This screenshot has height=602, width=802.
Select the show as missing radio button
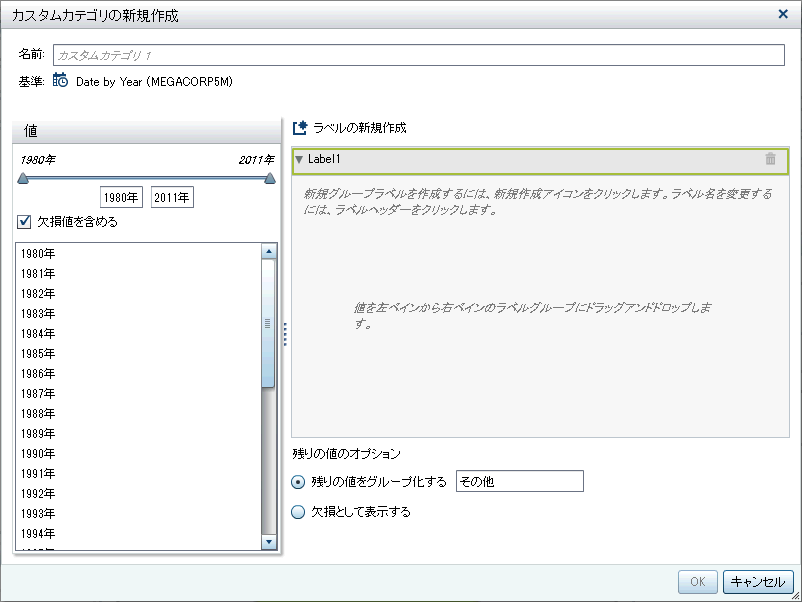click(298, 512)
